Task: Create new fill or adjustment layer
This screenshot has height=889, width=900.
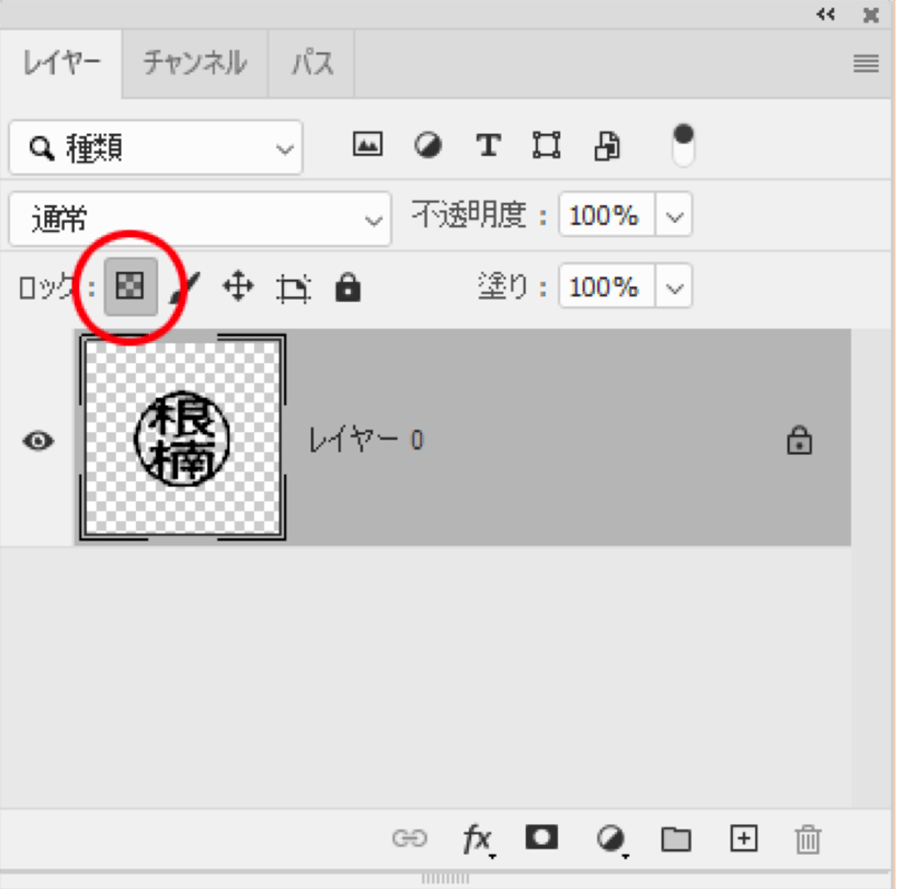Action: coord(611,840)
